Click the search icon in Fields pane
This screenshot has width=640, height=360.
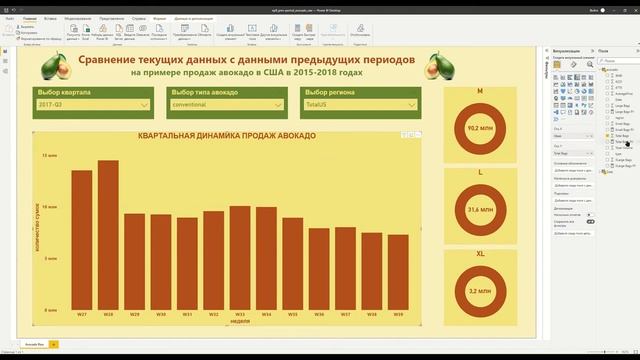[602, 61]
